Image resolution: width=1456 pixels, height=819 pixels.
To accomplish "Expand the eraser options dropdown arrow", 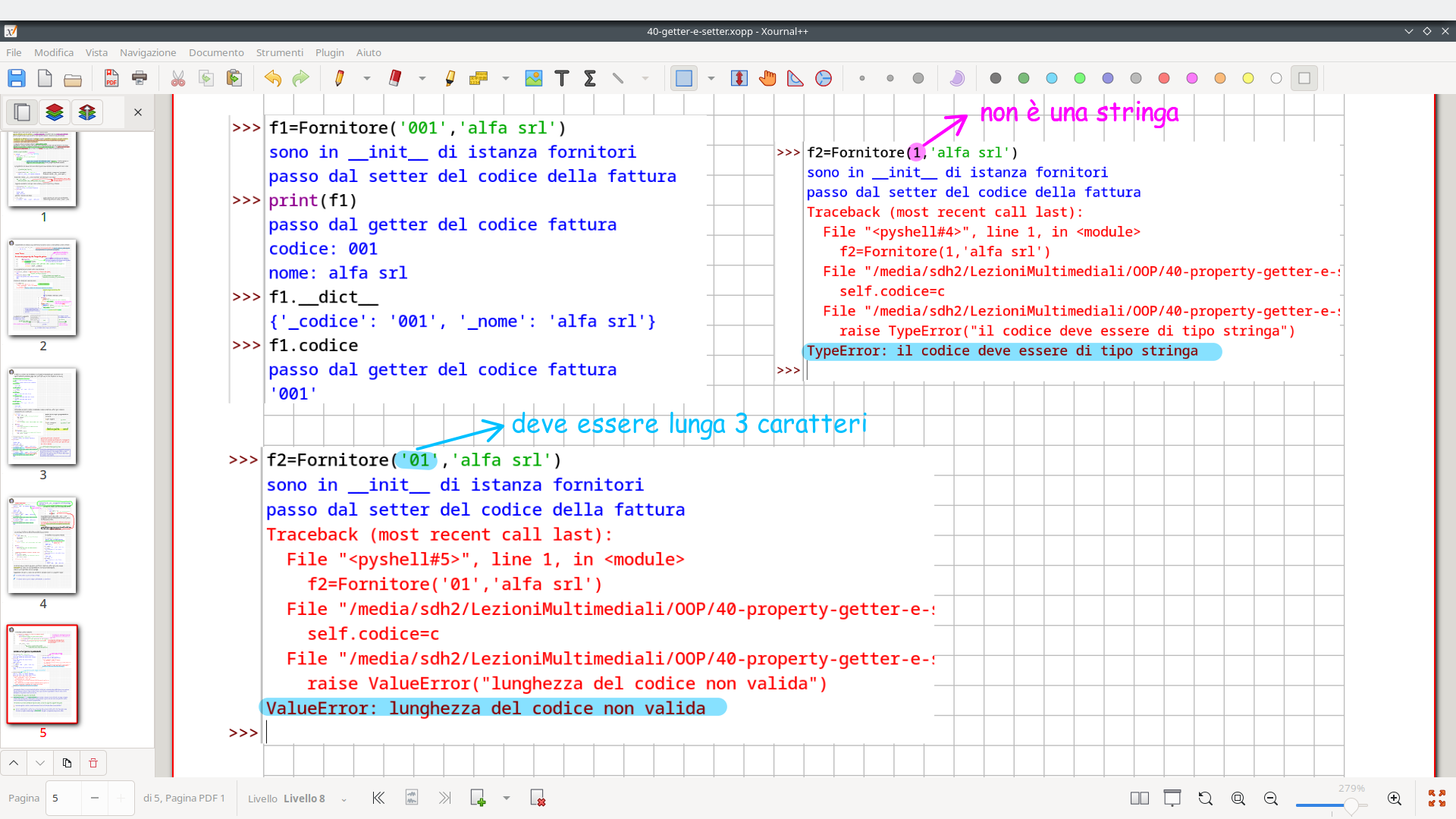I will 422,78.
